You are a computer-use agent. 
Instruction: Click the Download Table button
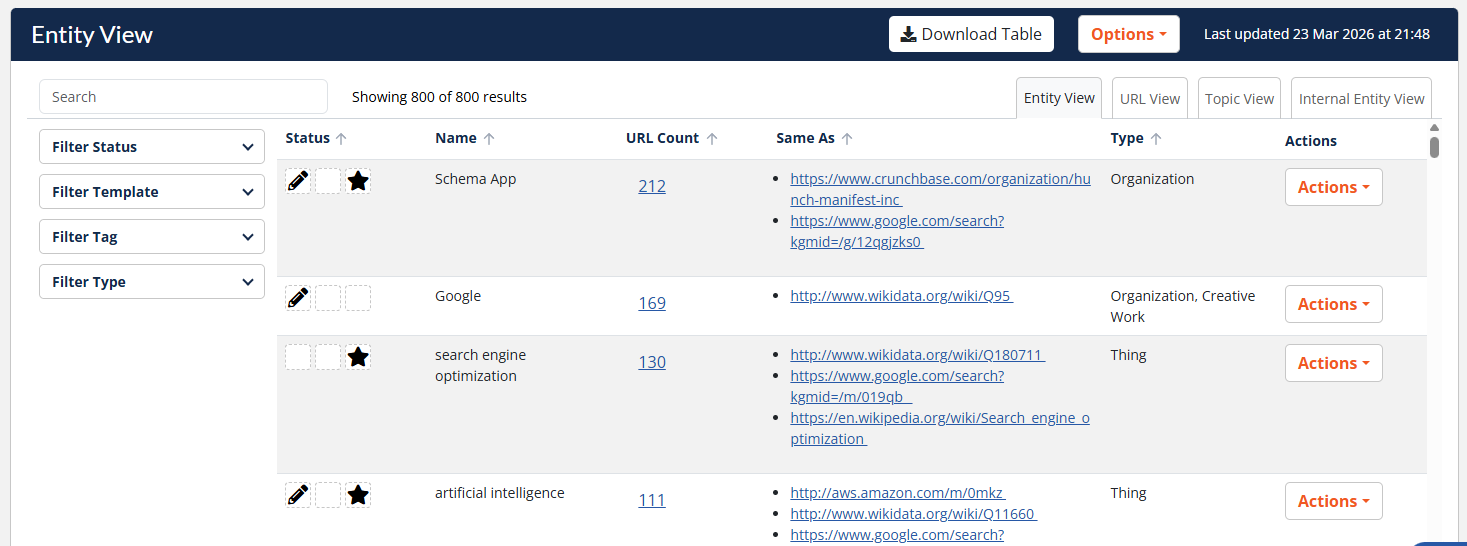click(x=971, y=34)
